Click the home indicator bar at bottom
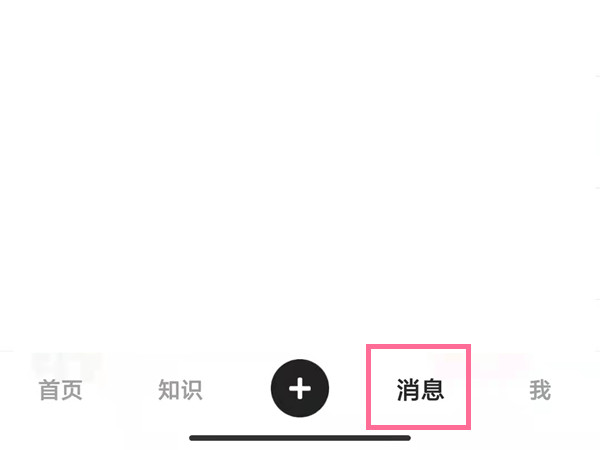The width and height of the screenshot is (600, 450). [x=300, y=438]
